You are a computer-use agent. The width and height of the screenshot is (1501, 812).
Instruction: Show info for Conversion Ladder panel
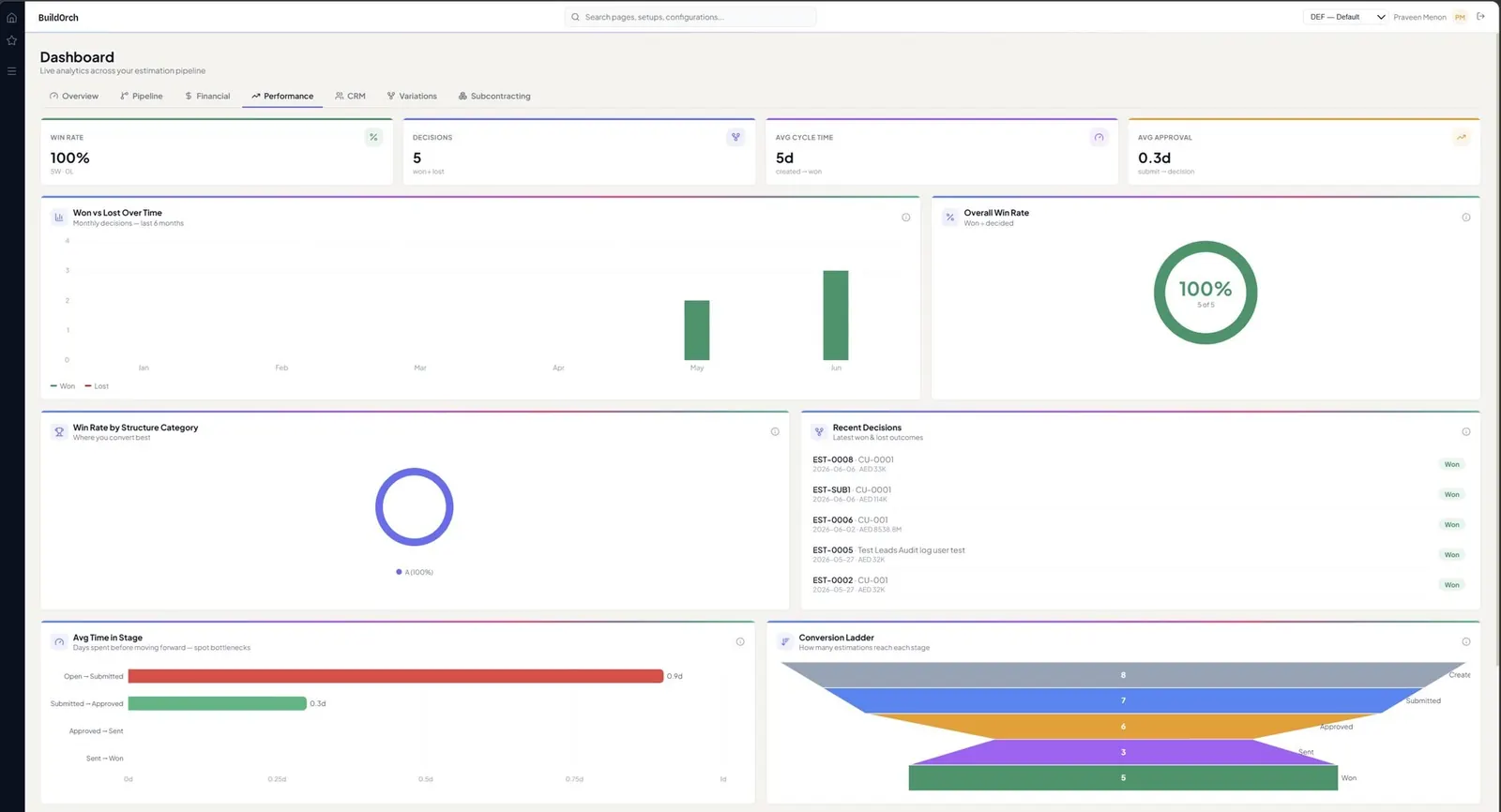point(1465,642)
